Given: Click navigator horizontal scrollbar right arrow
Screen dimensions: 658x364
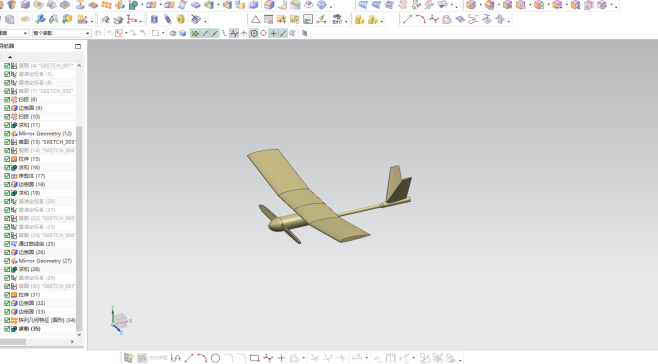Looking at the screenshot, I should pyautogui.click(x=72, y=342).
